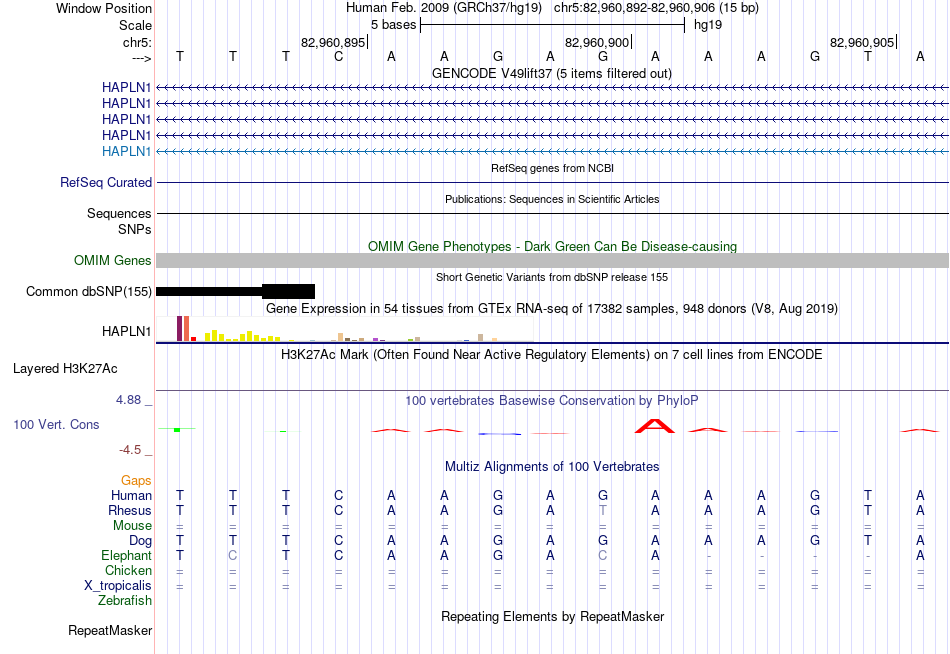Click the Scale label

[x=135, y=25]
